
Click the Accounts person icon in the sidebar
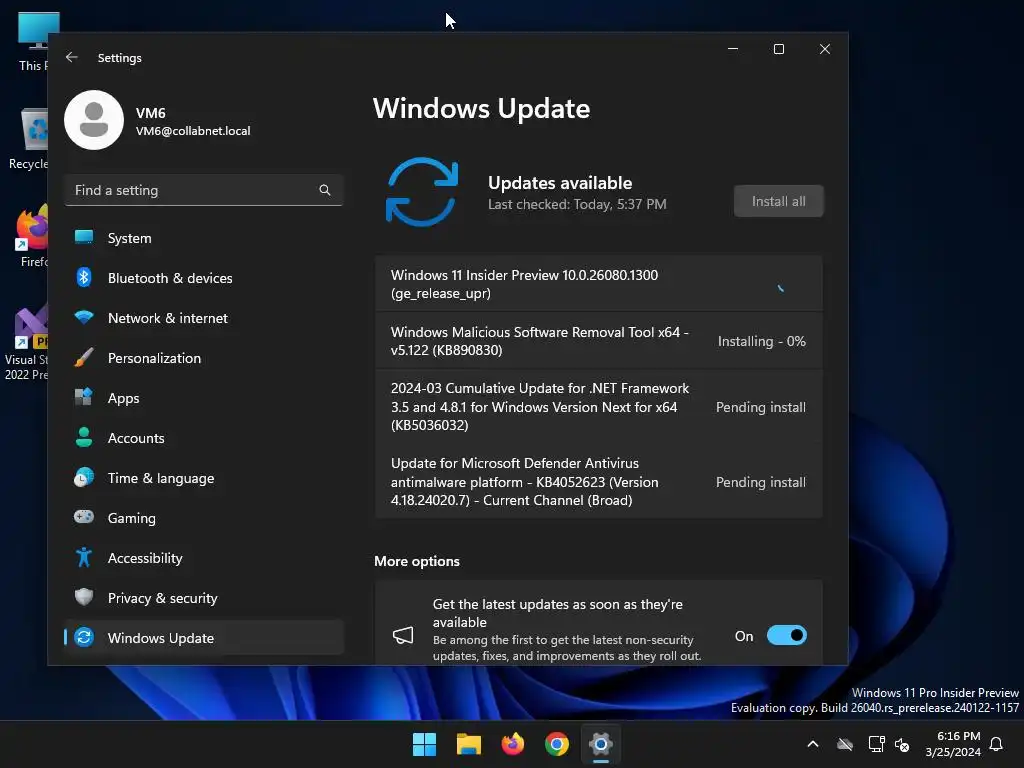click(x=84, y=438)
